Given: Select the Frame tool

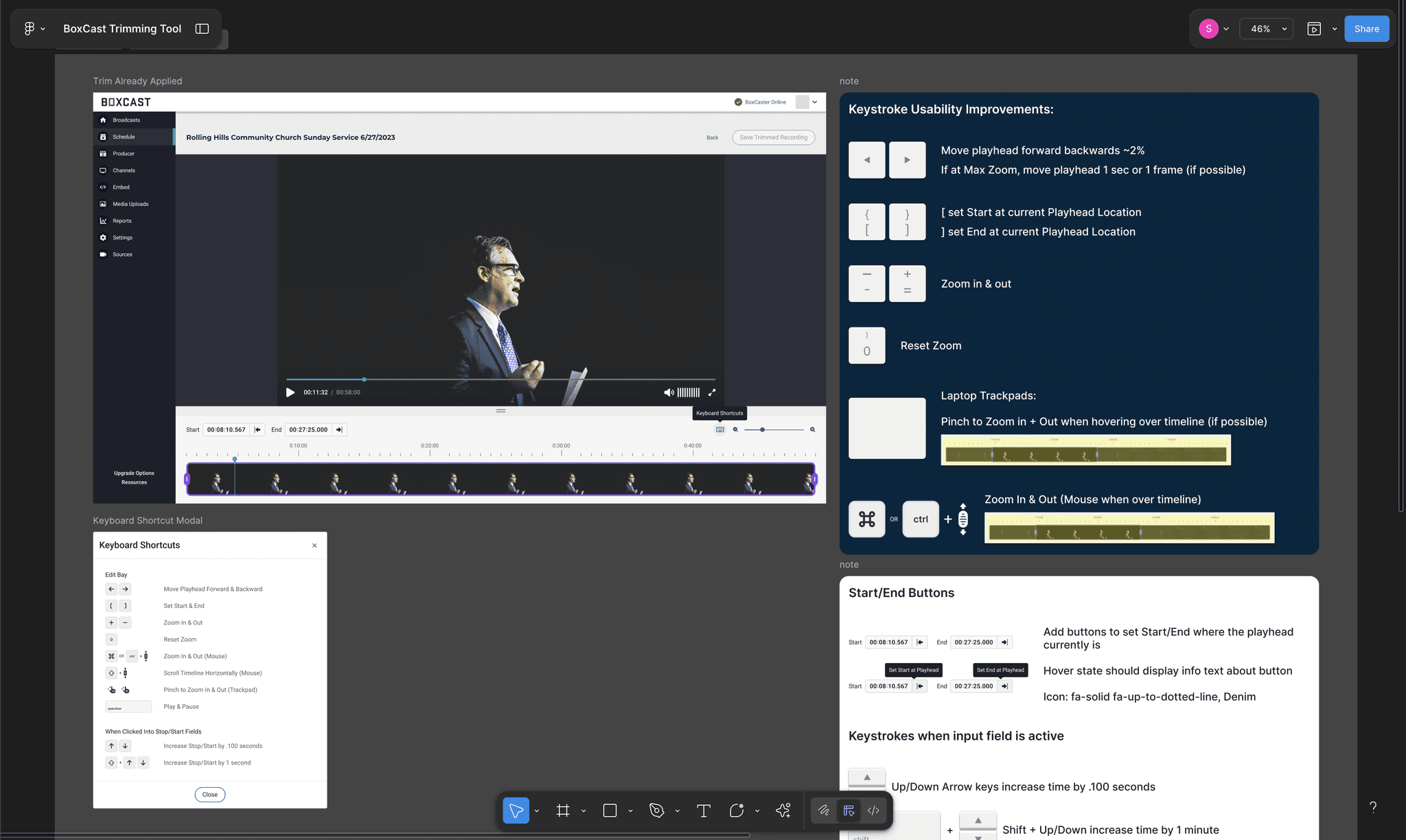Looking at the screenshot, I should tap(563, 810).
